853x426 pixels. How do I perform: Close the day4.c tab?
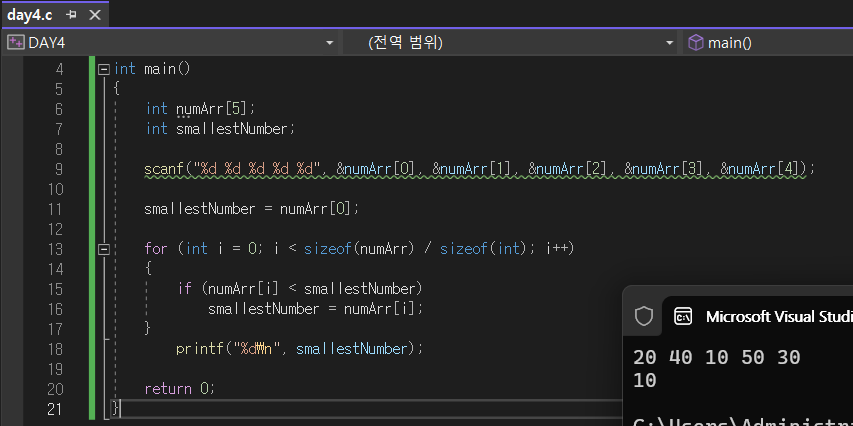point(95,15)
